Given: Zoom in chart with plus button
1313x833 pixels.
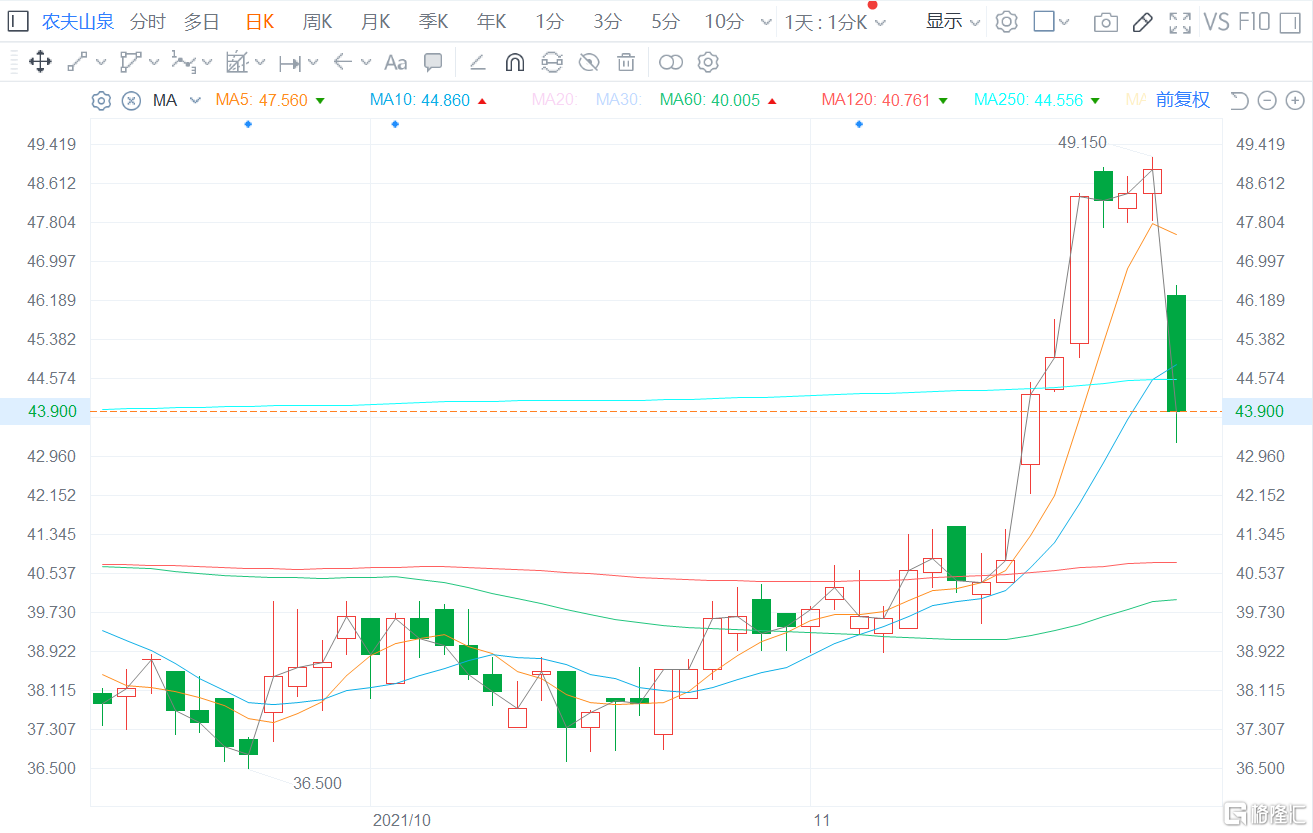Looking at the screenshot, I should [x=1295, y=100].
